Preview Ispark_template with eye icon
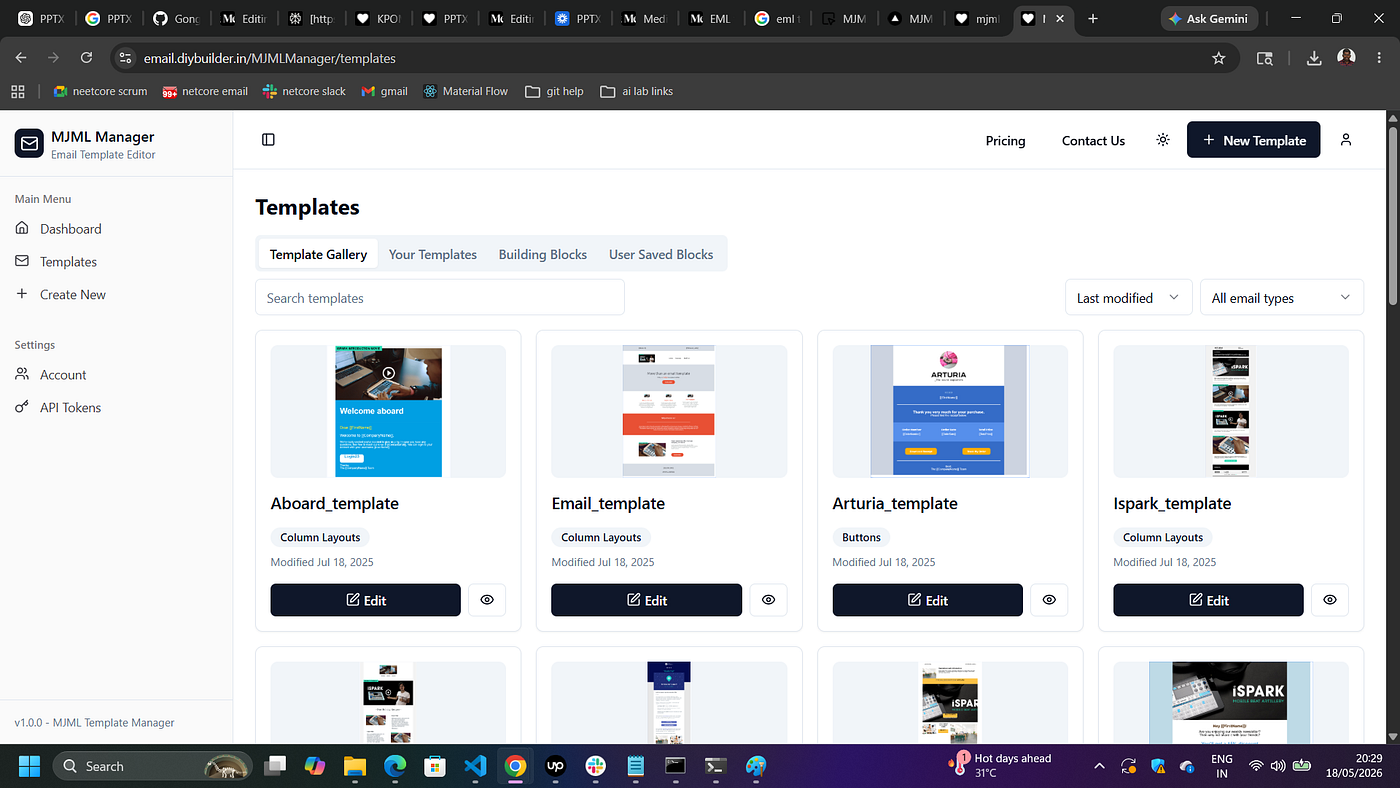The height and width of the screenshot is (788, 1400). [1330, 600]
